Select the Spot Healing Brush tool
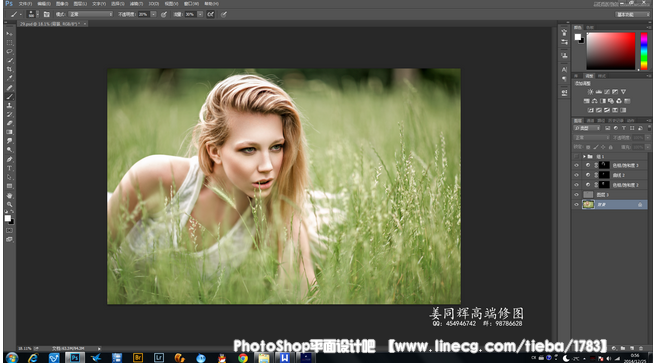 9,88
